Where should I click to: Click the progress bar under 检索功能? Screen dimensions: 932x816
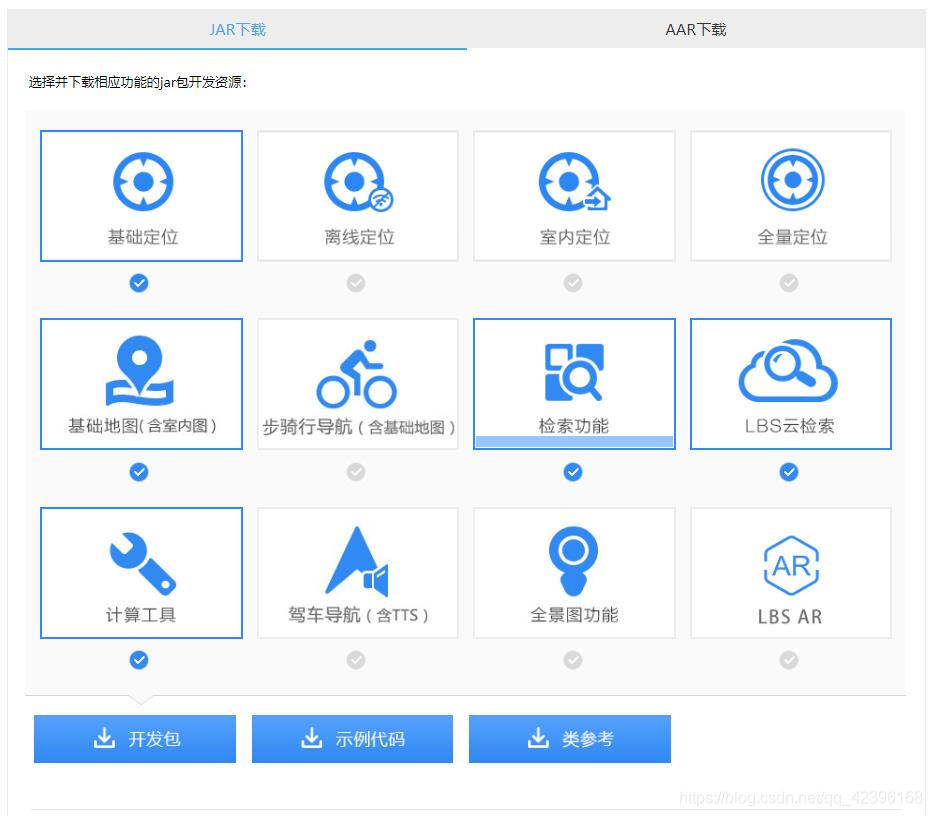[573, 440]
